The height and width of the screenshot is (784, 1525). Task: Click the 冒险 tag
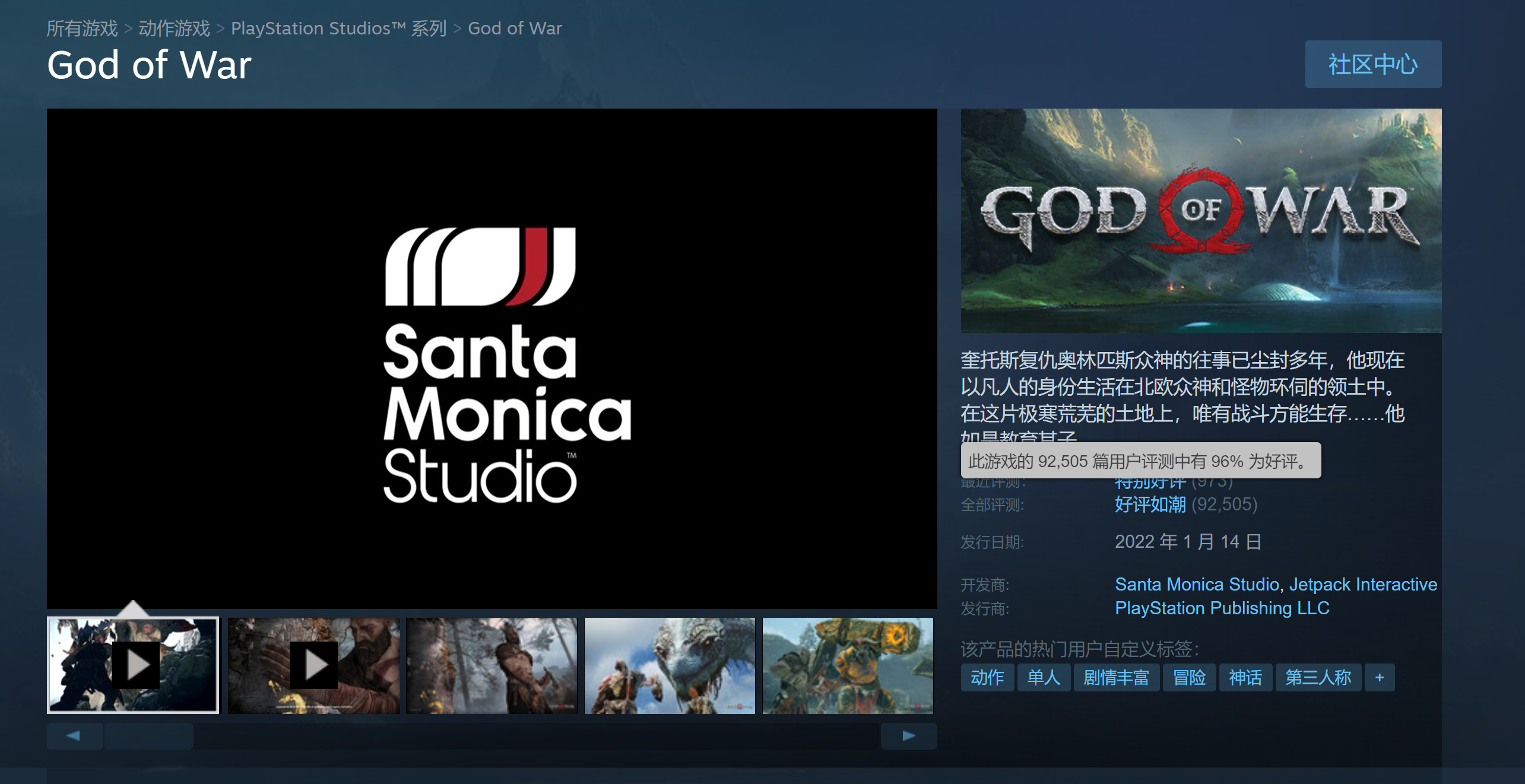point(1189,677)
